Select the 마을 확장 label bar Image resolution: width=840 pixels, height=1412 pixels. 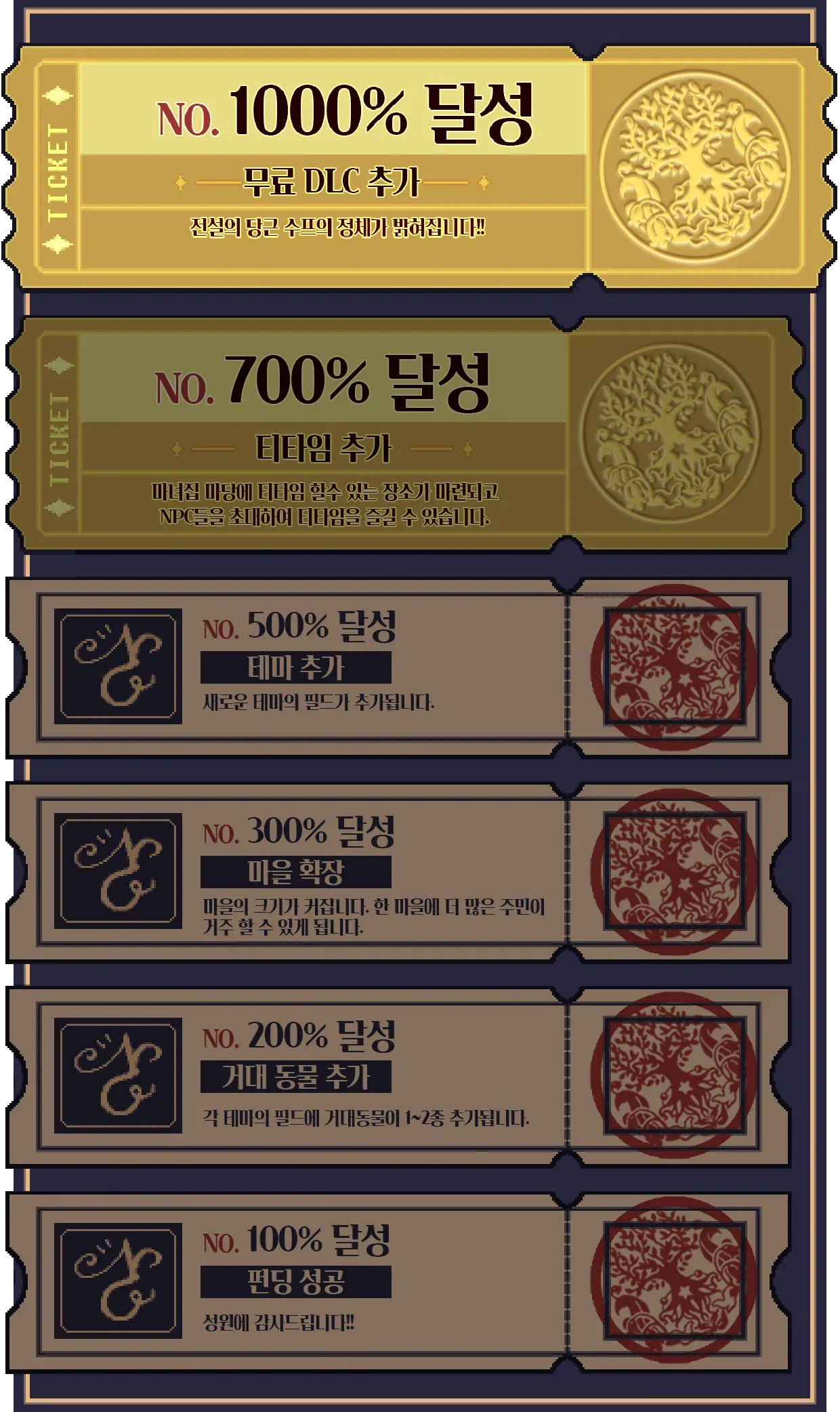tap(296, 872)
